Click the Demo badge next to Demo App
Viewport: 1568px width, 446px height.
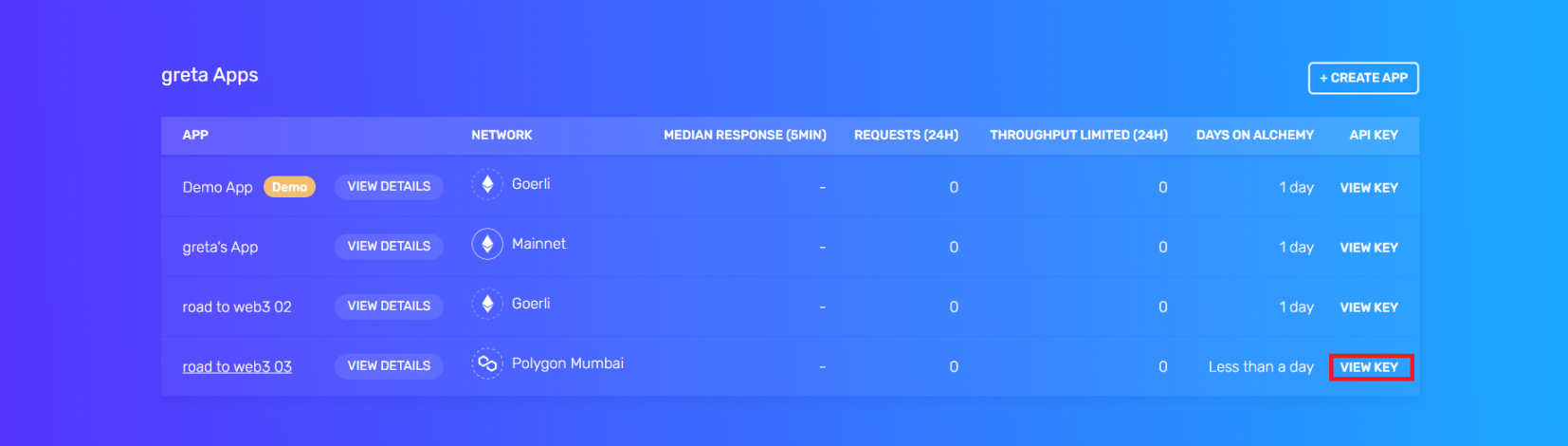(x=289, y=188)
